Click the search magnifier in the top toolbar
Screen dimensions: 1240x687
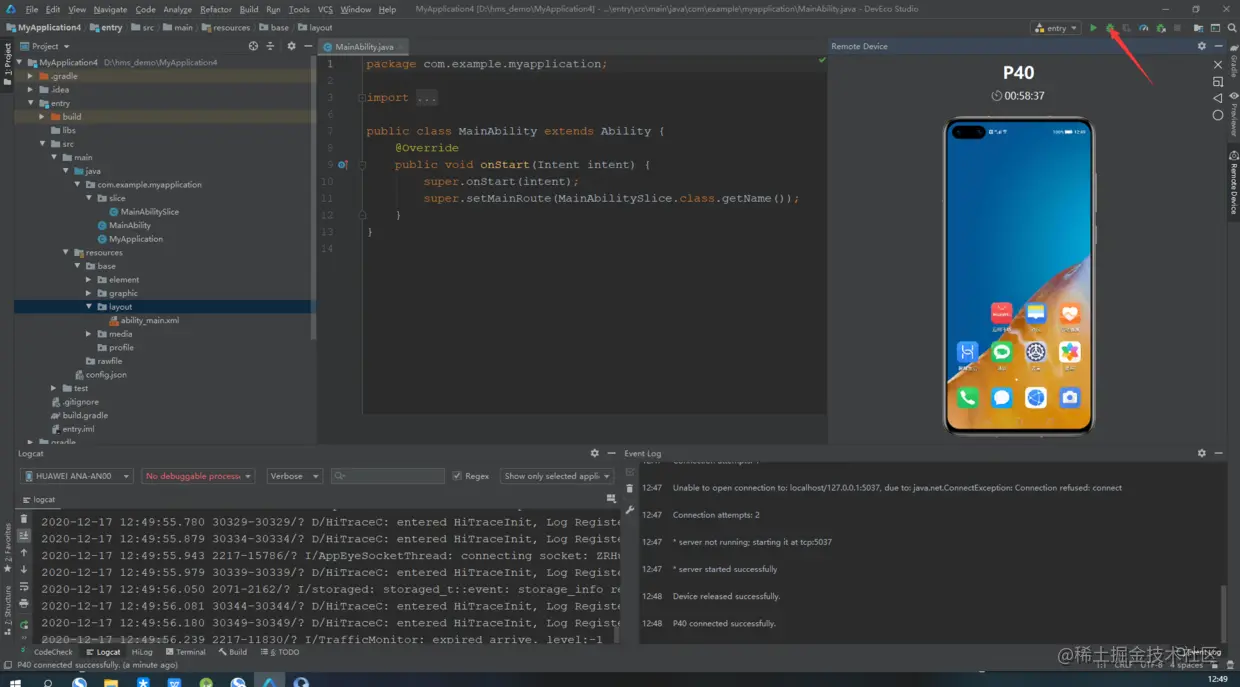pyautogui.click(x=1232, y=28)
